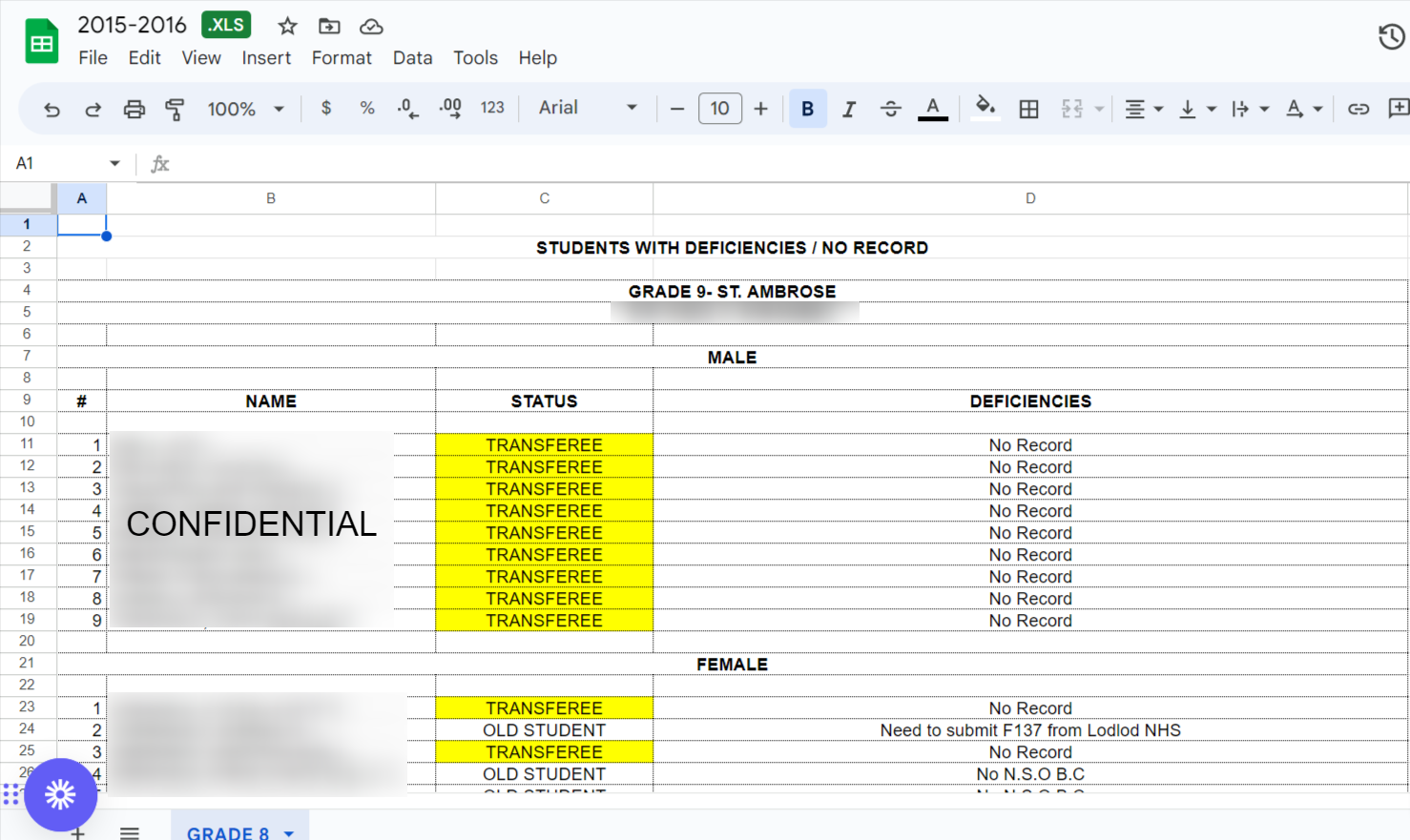Click the select-all corner box
This screenshot has width=1410, height=840.
(x=27, y=197)
